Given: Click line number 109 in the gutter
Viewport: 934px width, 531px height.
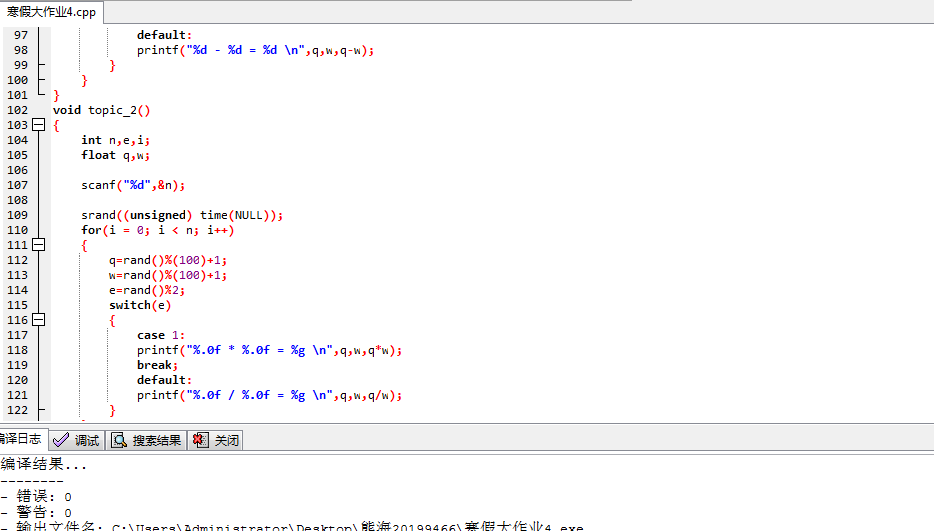Looking at the screenshot, I should pos(17,215).
